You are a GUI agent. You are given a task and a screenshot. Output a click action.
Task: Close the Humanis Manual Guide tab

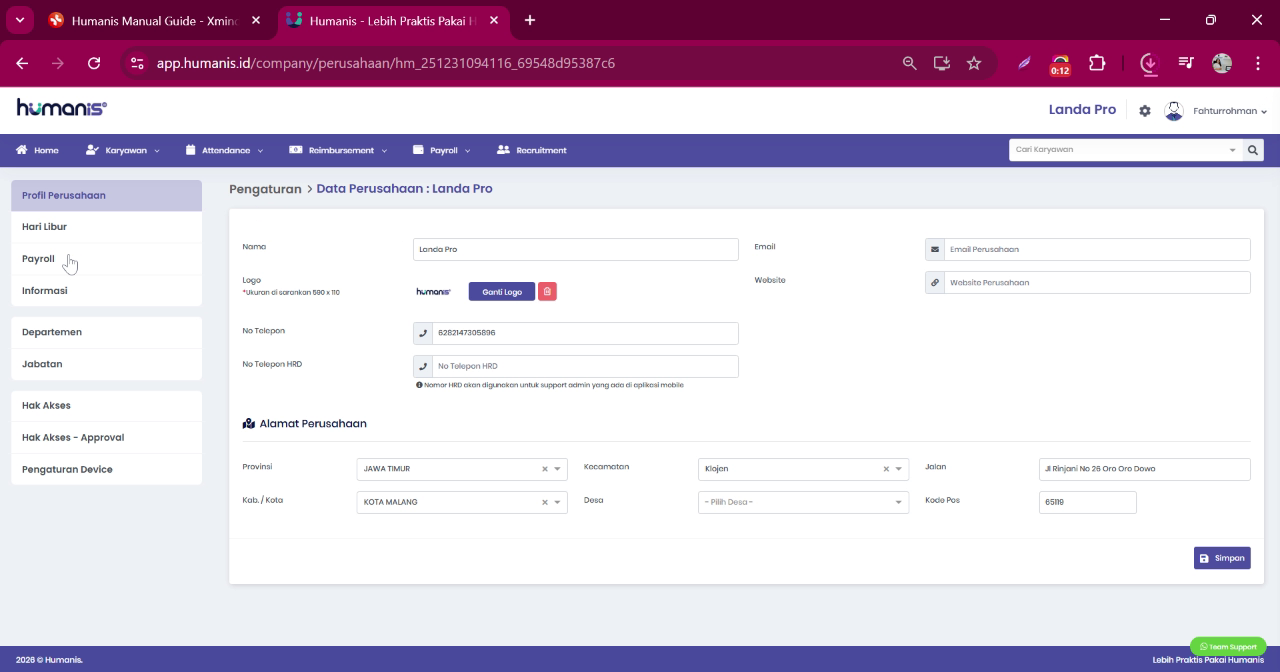(256, 20)
